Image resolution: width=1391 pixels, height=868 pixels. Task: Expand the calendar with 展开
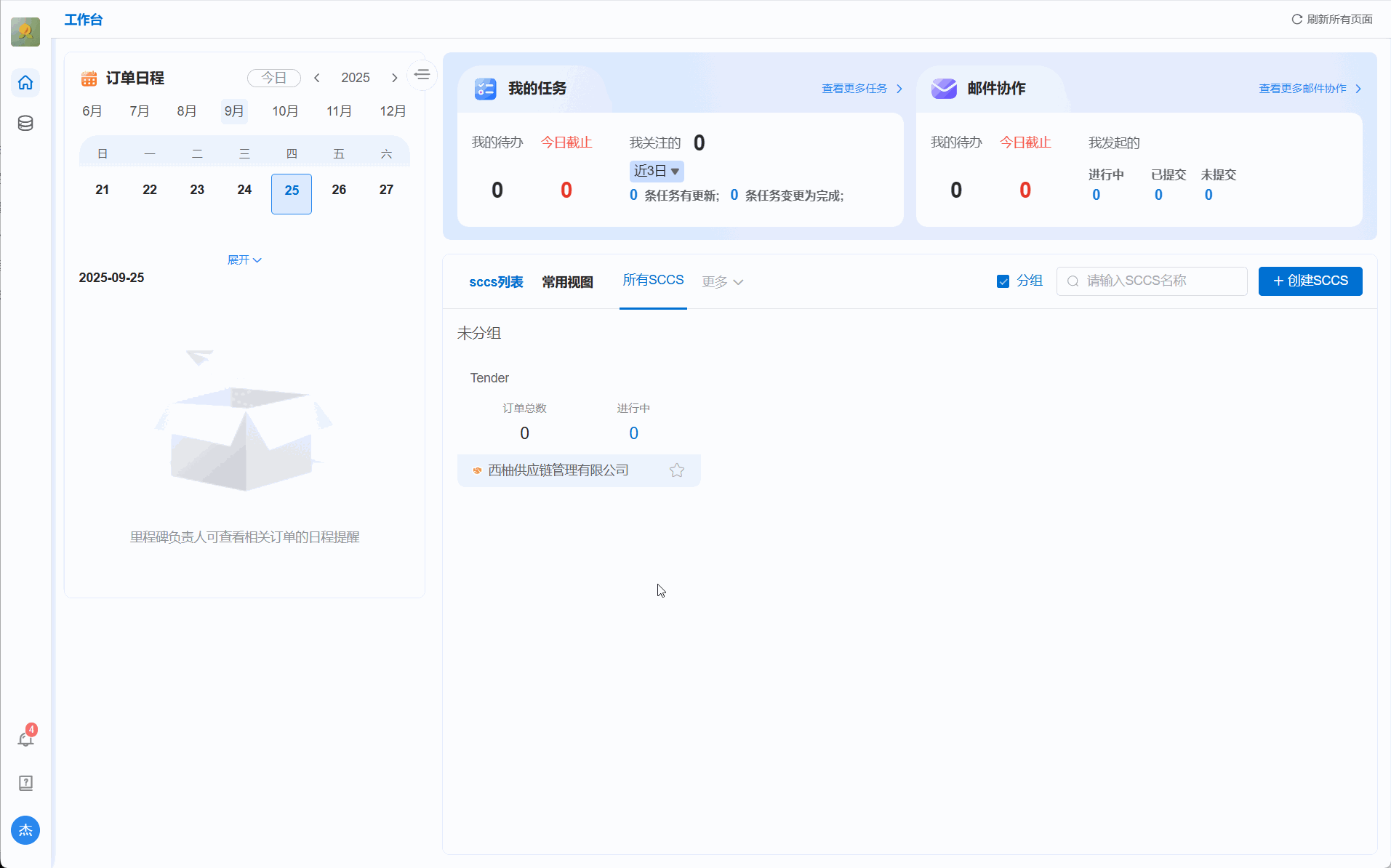pyautogui.click(x=244, y=260)
